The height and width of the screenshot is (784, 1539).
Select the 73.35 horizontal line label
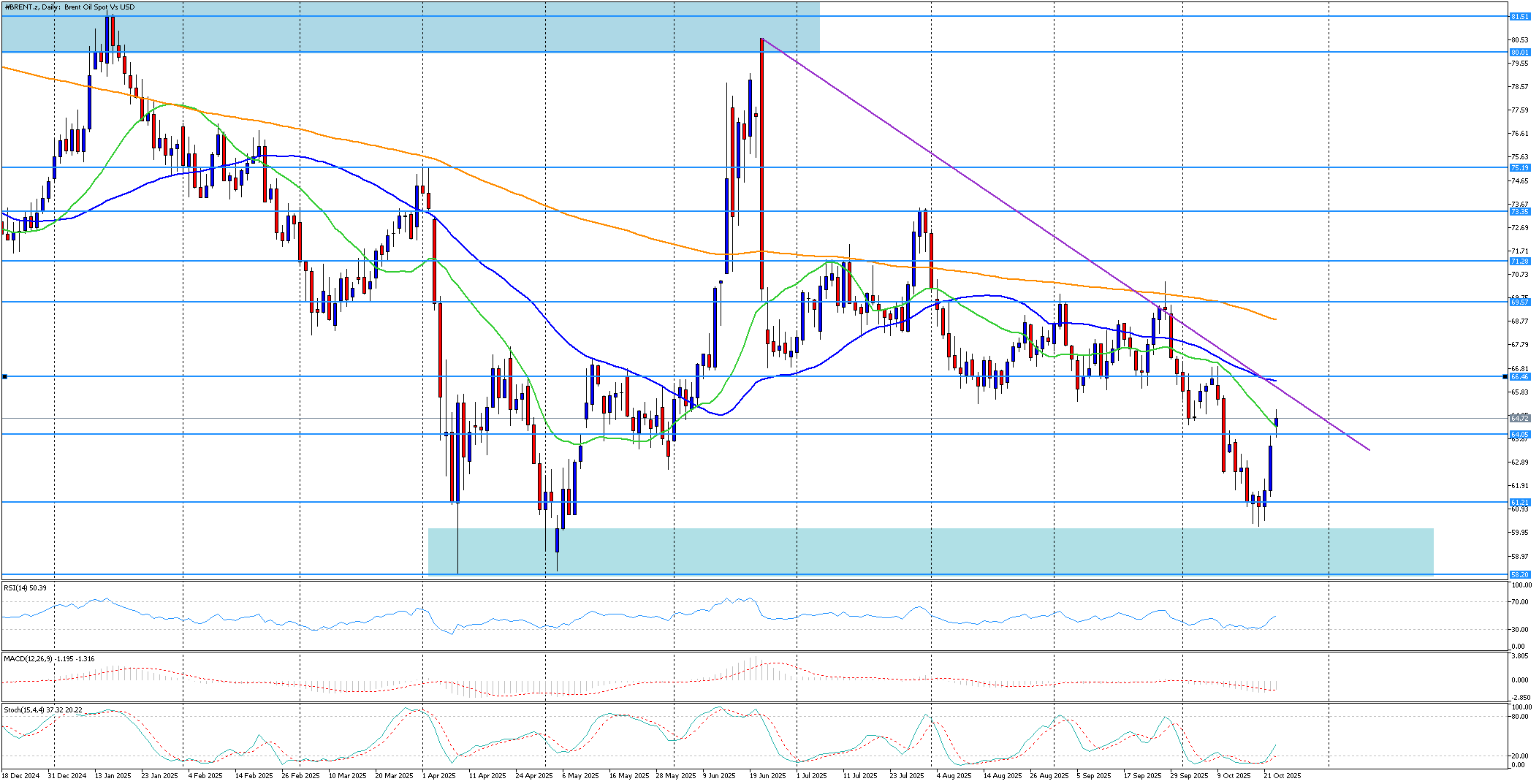[1519, 211]
